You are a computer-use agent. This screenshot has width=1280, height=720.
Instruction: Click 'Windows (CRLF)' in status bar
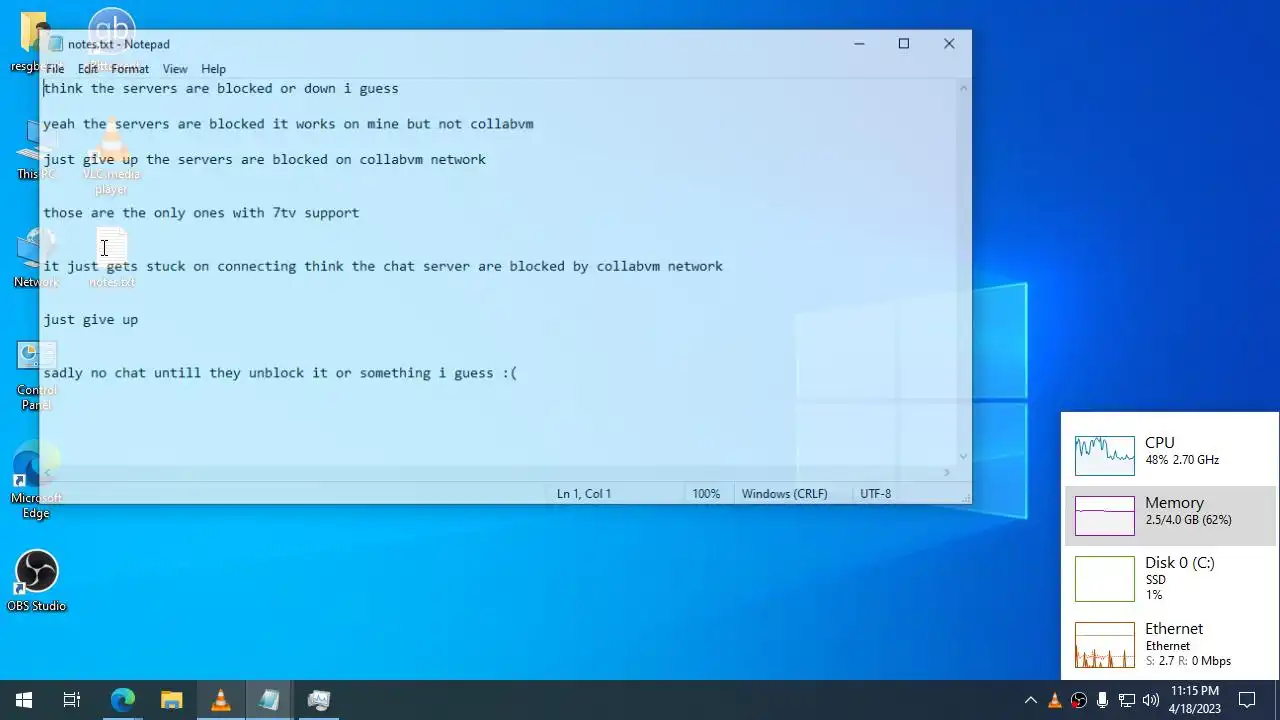[x=784, y=494]
